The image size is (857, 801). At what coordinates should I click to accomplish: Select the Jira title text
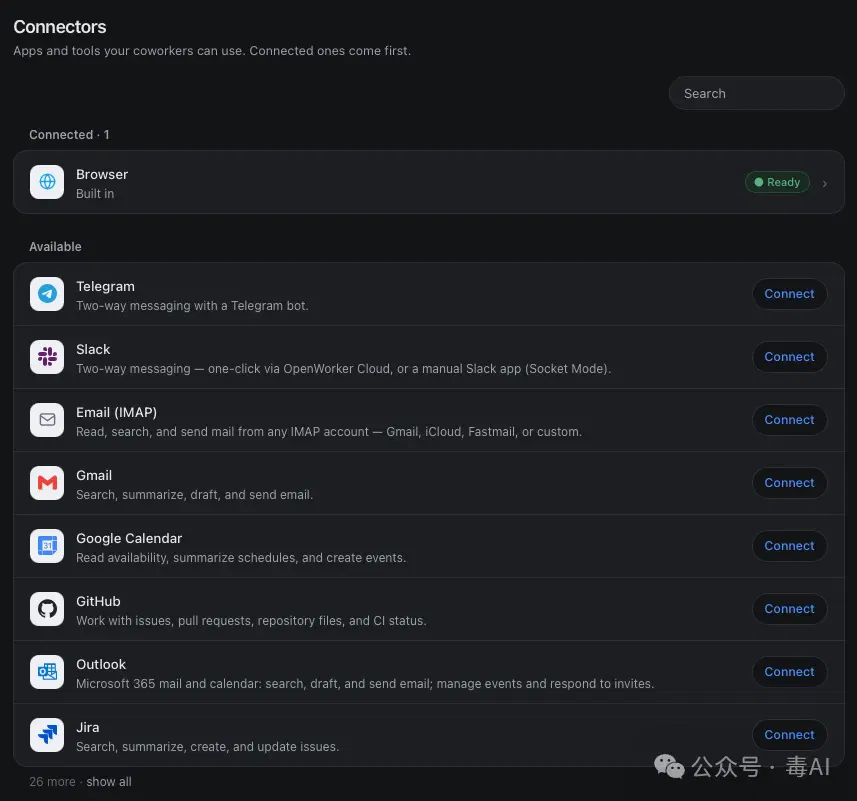pyautogui.click(x=87, y=727)
